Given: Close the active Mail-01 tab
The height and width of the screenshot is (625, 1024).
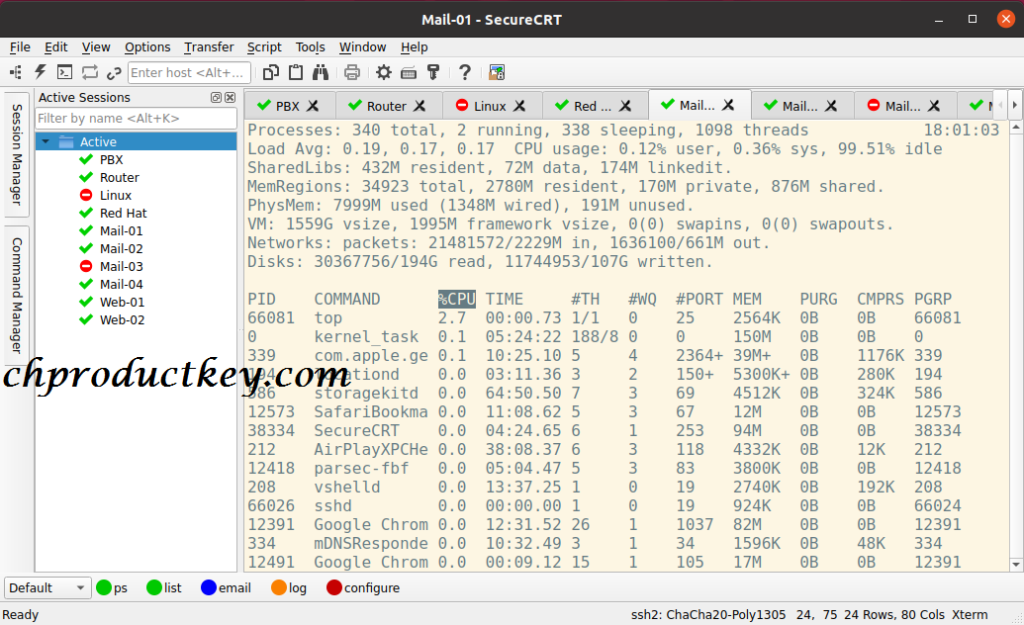Looking at the screenshot, I should pos(729,104).
